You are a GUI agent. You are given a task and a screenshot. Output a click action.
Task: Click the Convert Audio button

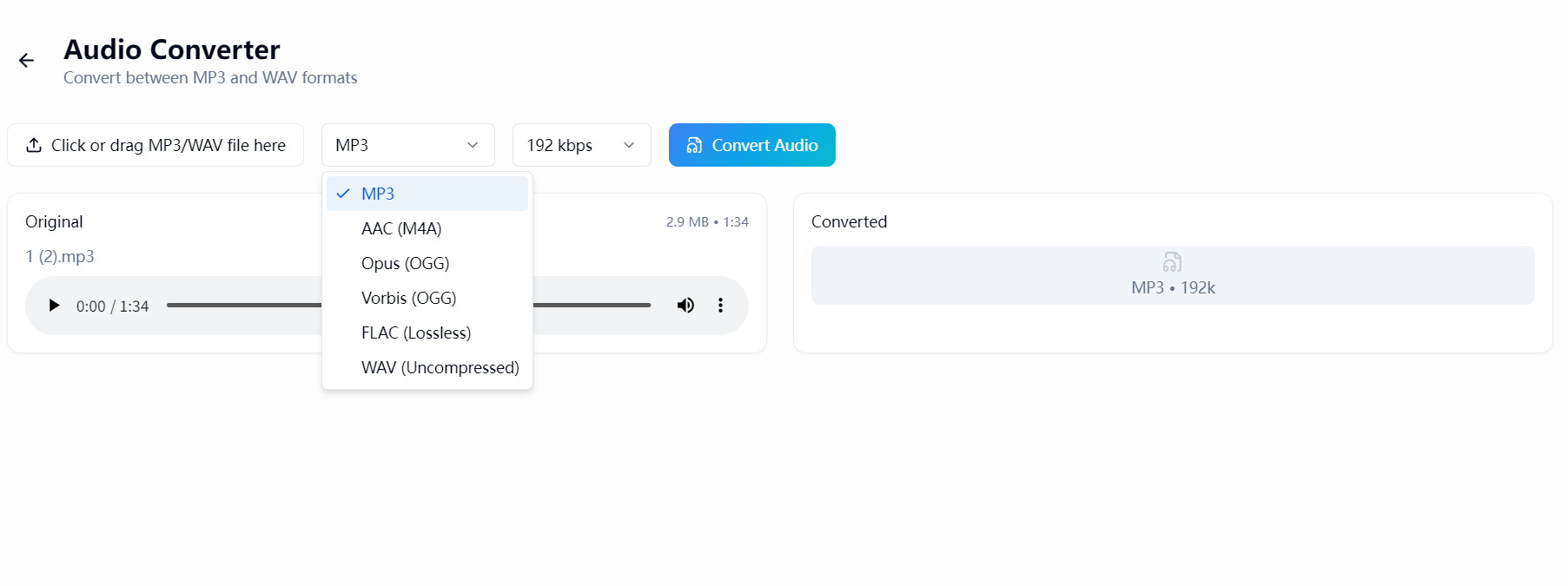coord(752,145)
